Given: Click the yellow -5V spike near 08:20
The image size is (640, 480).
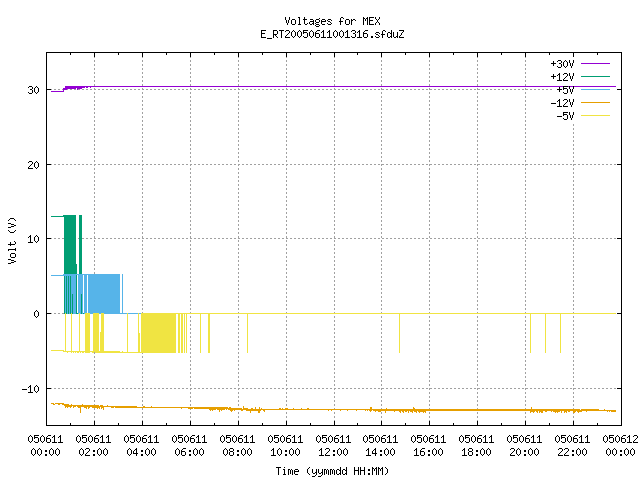Looking at the screenshot, I should [247, 333].
